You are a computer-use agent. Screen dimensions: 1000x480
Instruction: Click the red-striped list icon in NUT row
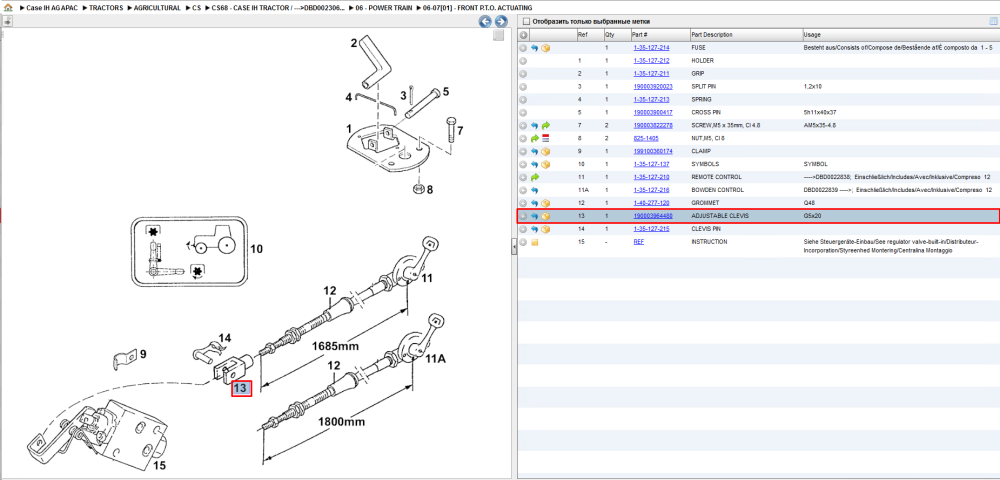click(x=546, y=138)
